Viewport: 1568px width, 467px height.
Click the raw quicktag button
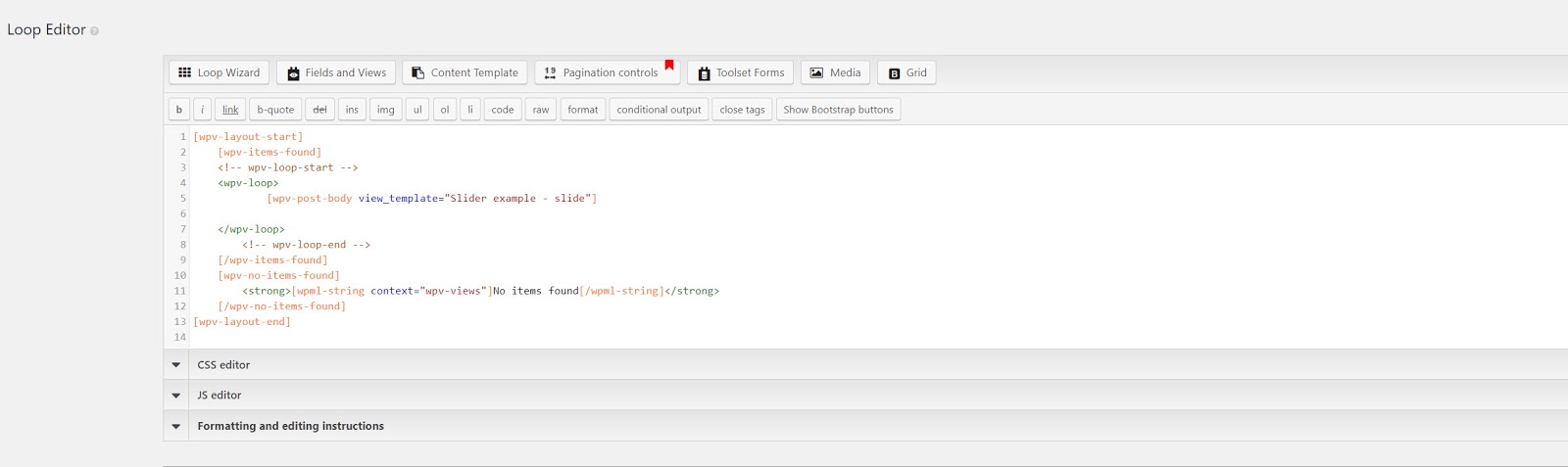tap(540, 110)
